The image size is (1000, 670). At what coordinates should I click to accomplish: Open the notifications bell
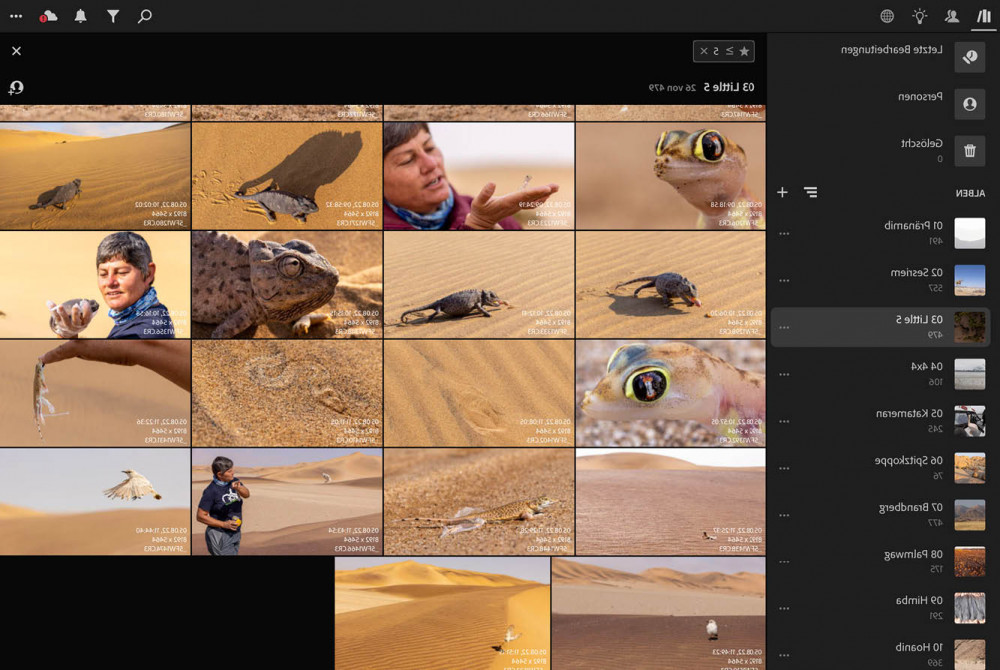click(81, 16)
